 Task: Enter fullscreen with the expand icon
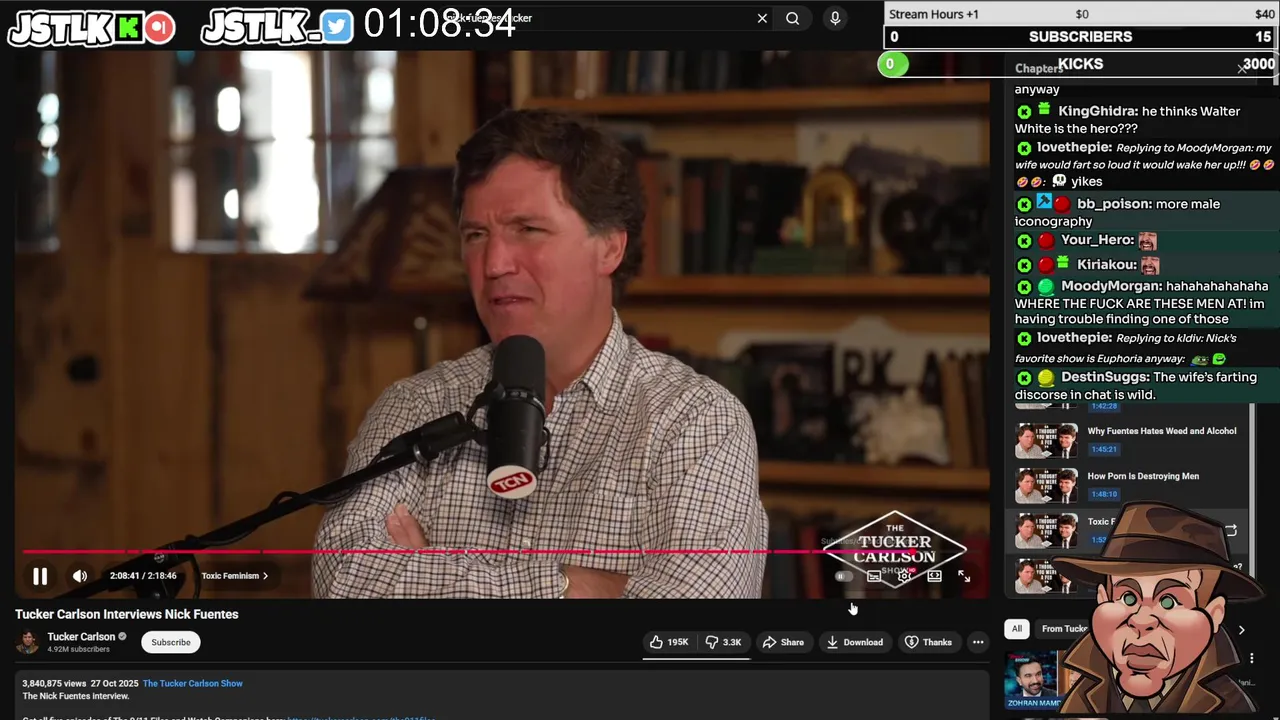coord(964,576)
